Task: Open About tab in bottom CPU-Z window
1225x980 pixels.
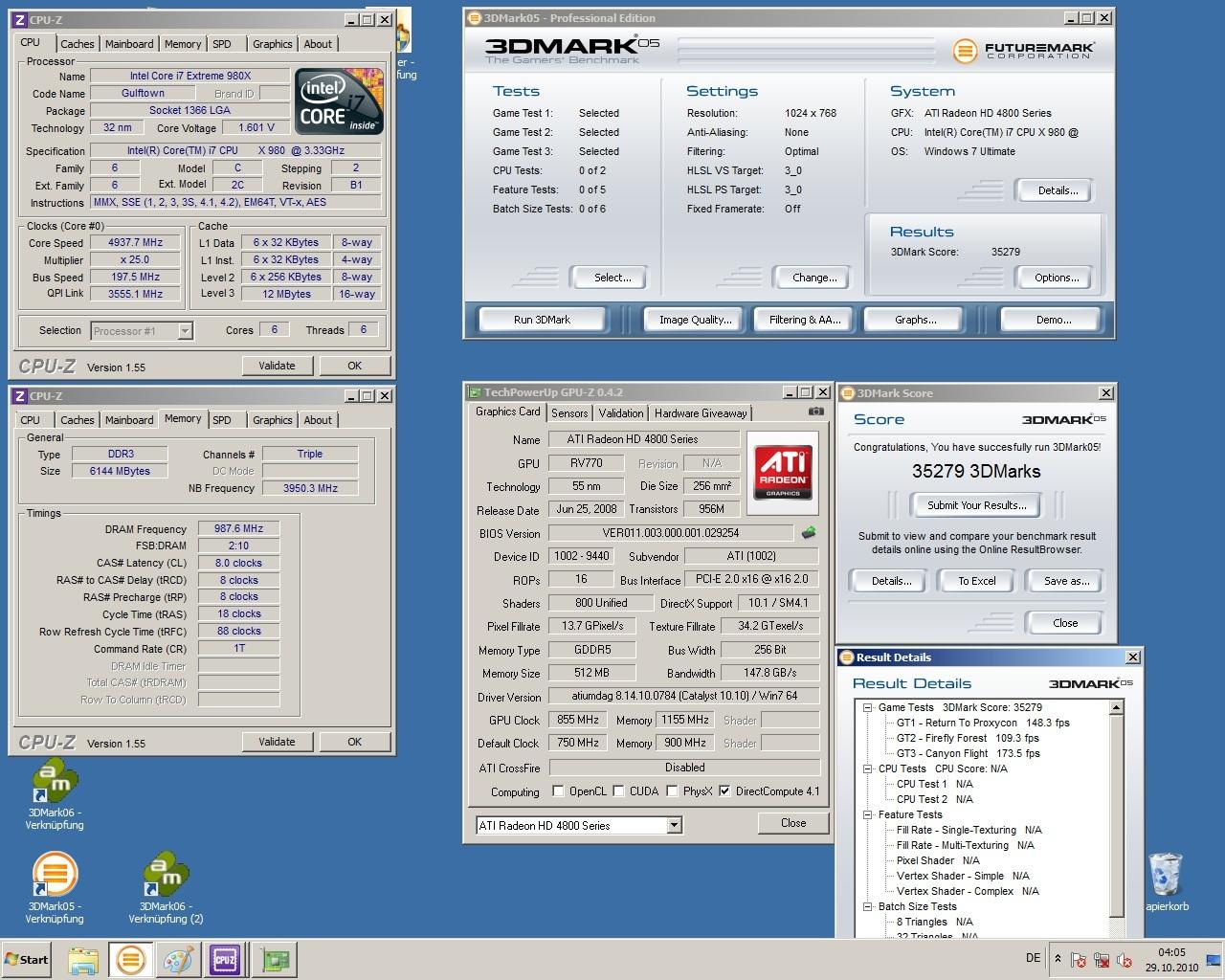Action: coord(318,420)
